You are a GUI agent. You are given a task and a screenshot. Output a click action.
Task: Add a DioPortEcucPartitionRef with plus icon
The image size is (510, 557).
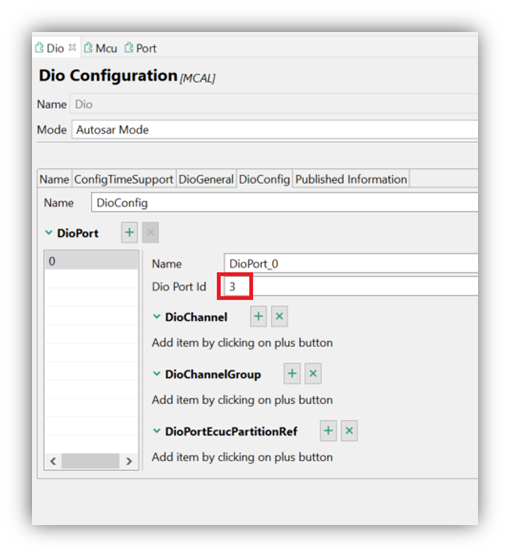[x=328, y=431]
